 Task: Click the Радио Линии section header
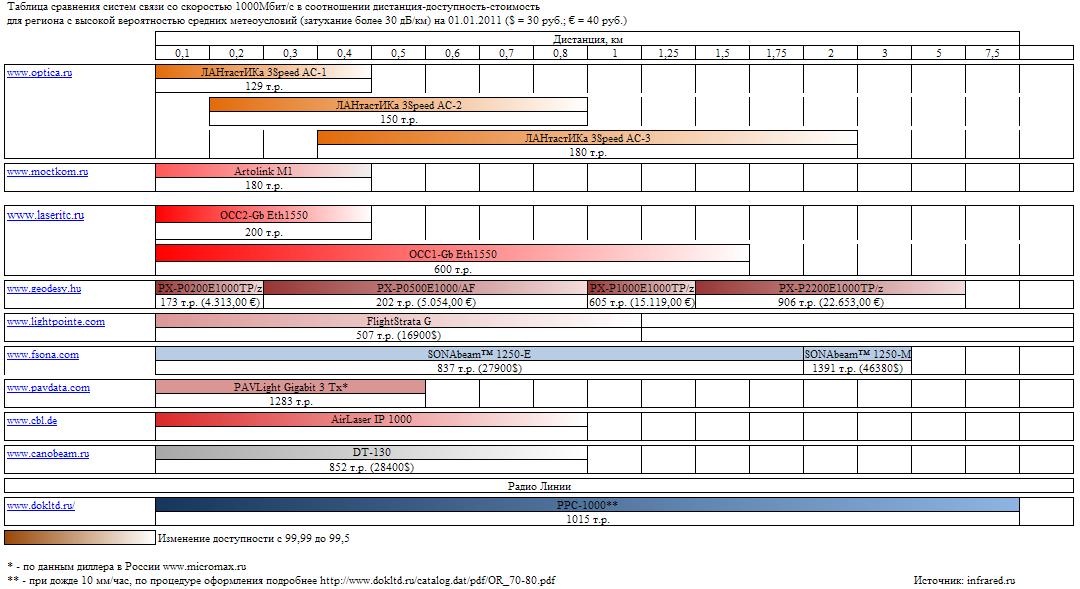pos(539,486)
